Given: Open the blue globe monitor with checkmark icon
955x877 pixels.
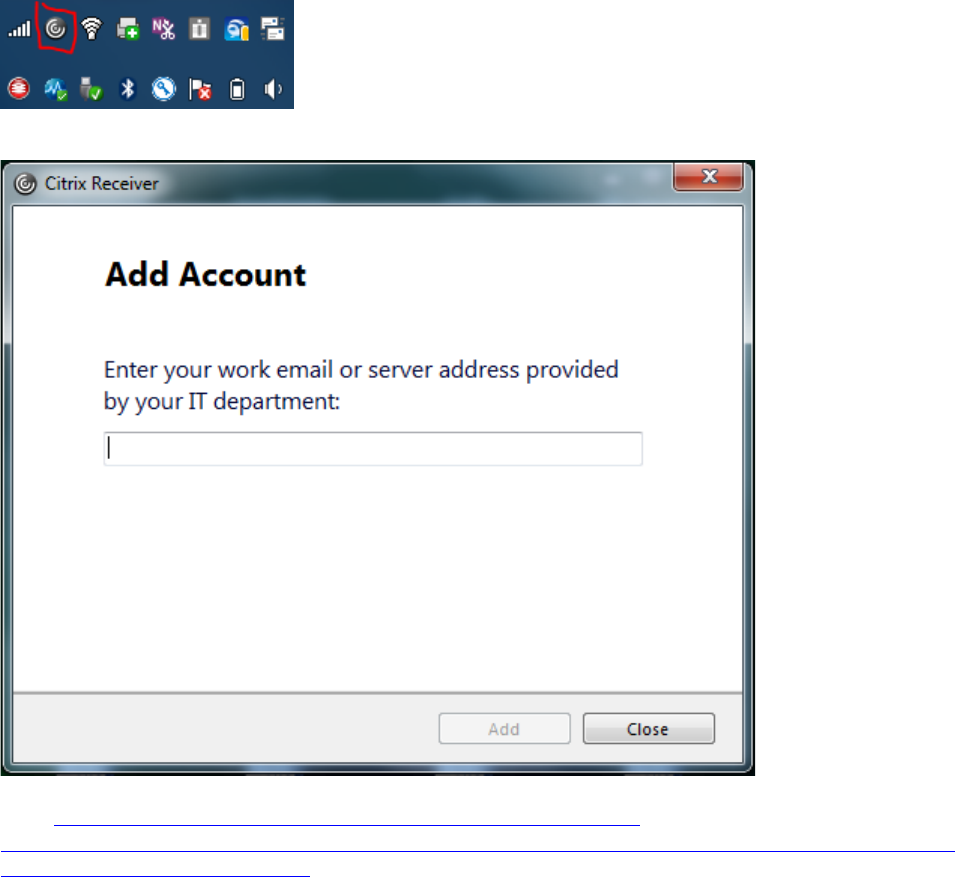Looking at the screenshot, I should 55,89.
